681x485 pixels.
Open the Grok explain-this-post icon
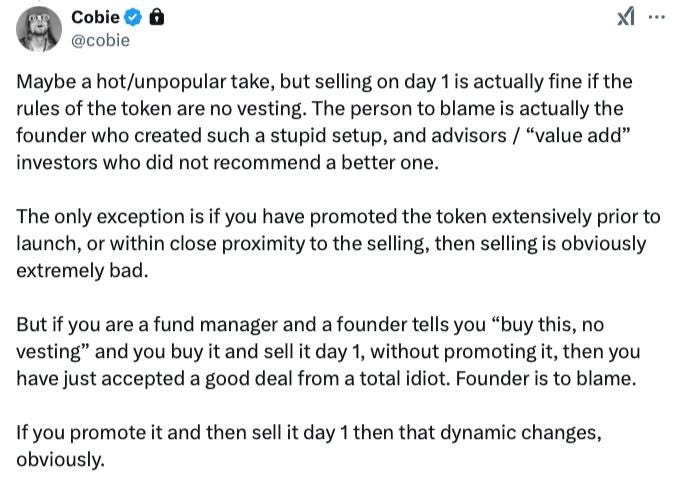coord(626,17)
